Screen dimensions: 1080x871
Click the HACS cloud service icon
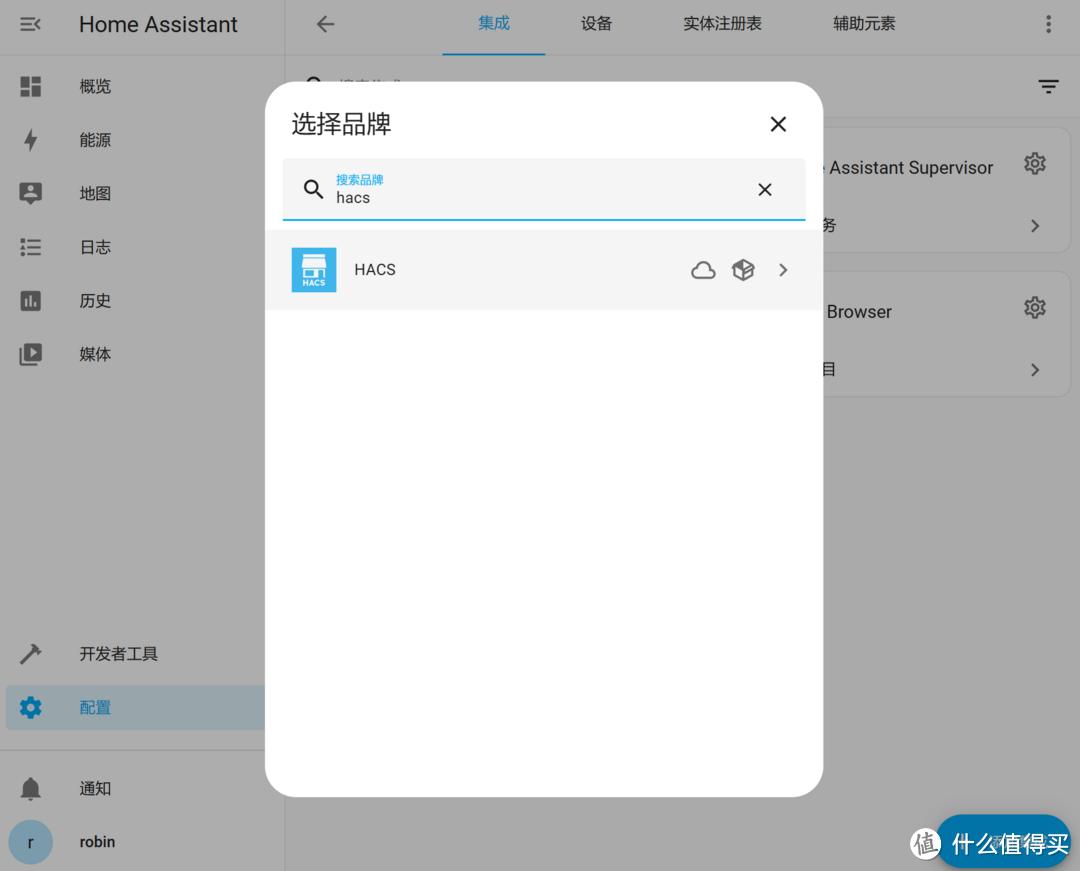coord(703,270)
